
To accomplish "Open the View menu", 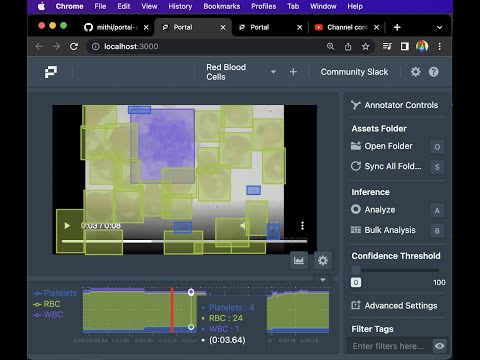I will (149, 6).
